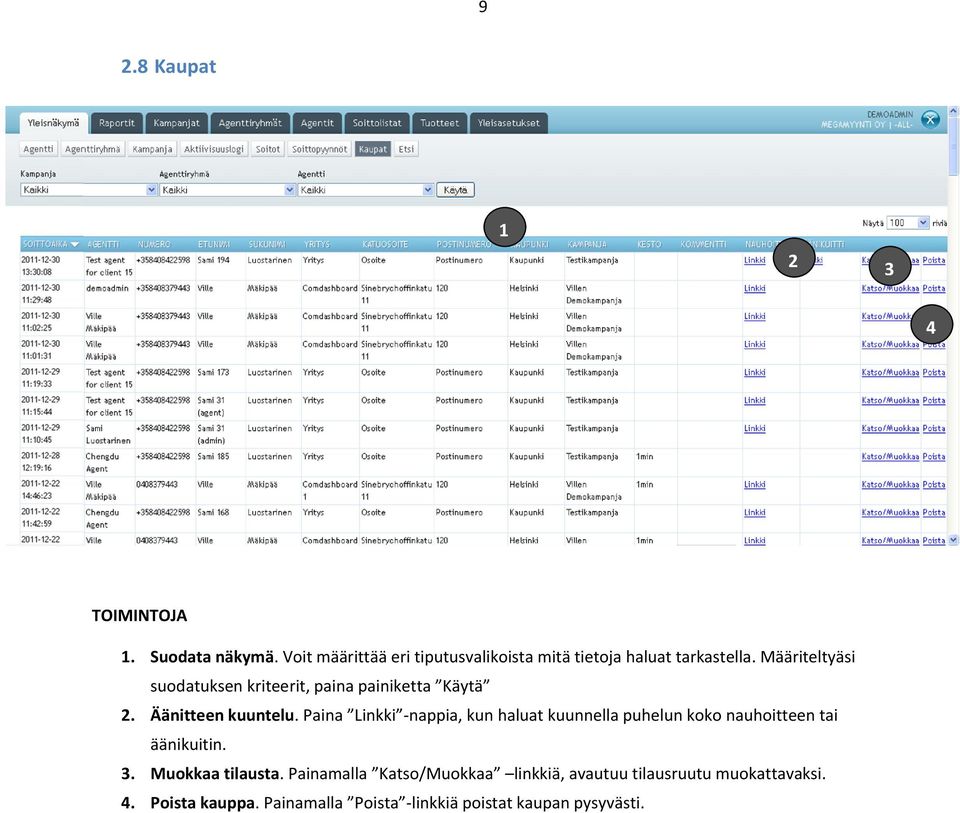Delete the 11:29:48 sale with Poista
Screen dimensions: 960x813
934,288
